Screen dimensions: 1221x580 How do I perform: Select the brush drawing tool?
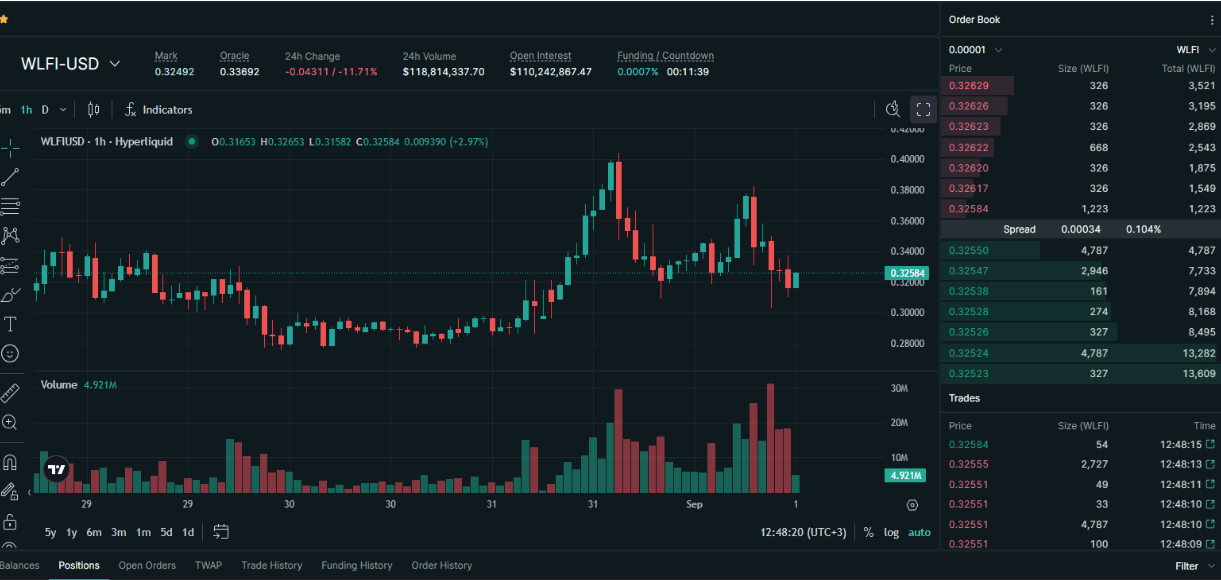pos(10,295)
